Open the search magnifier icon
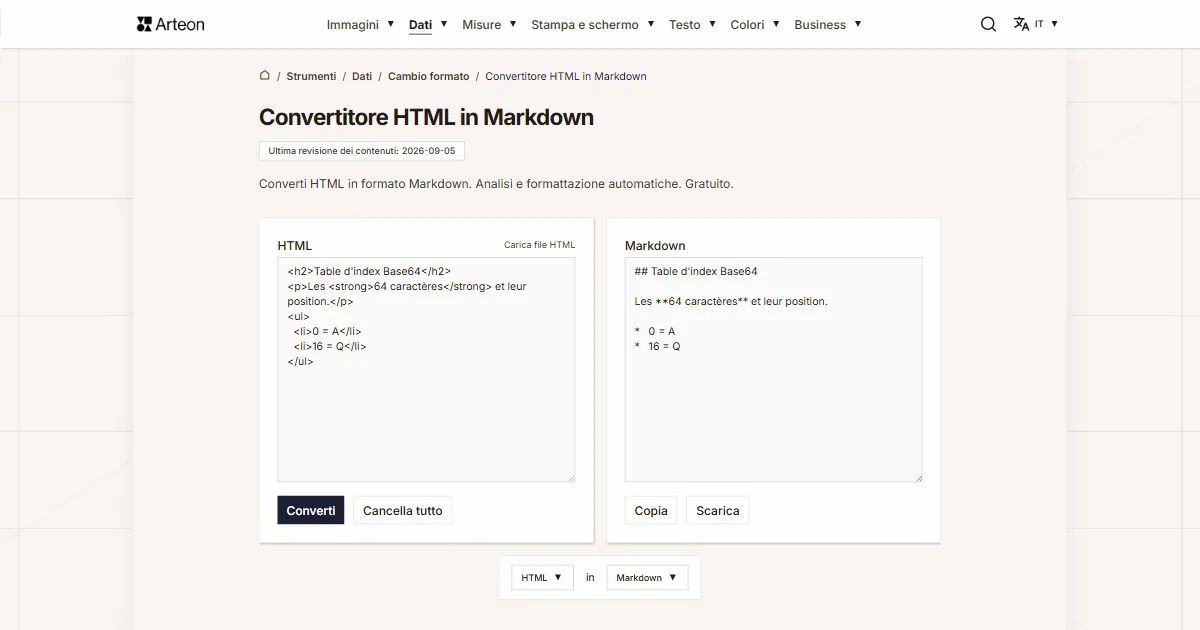1200x630 pixels. (988, 24)
